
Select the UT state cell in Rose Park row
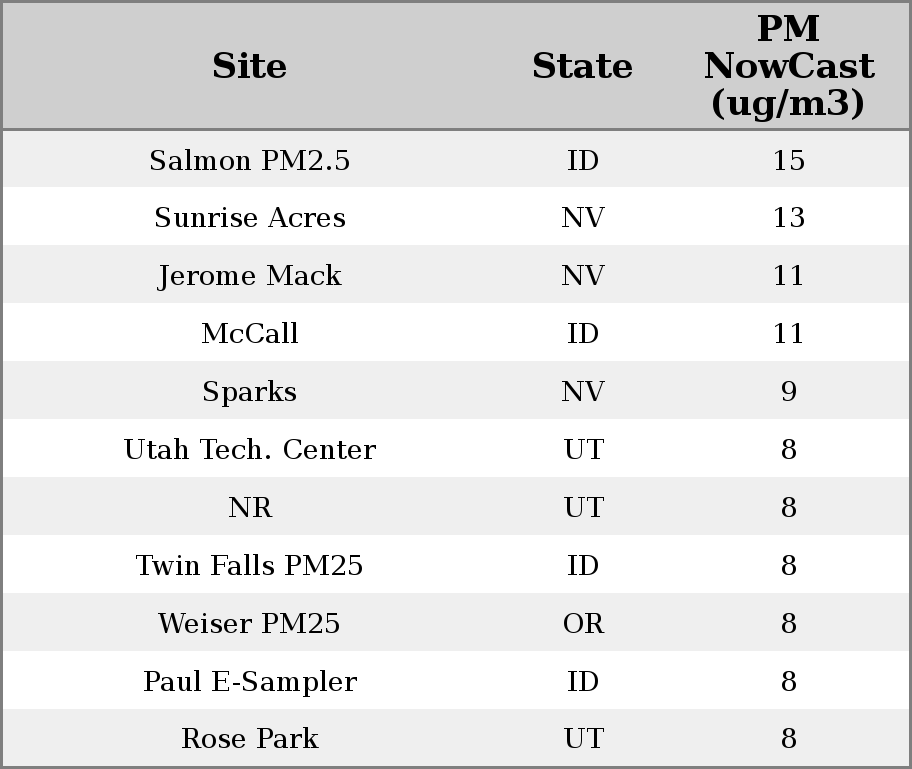(583, 739)
